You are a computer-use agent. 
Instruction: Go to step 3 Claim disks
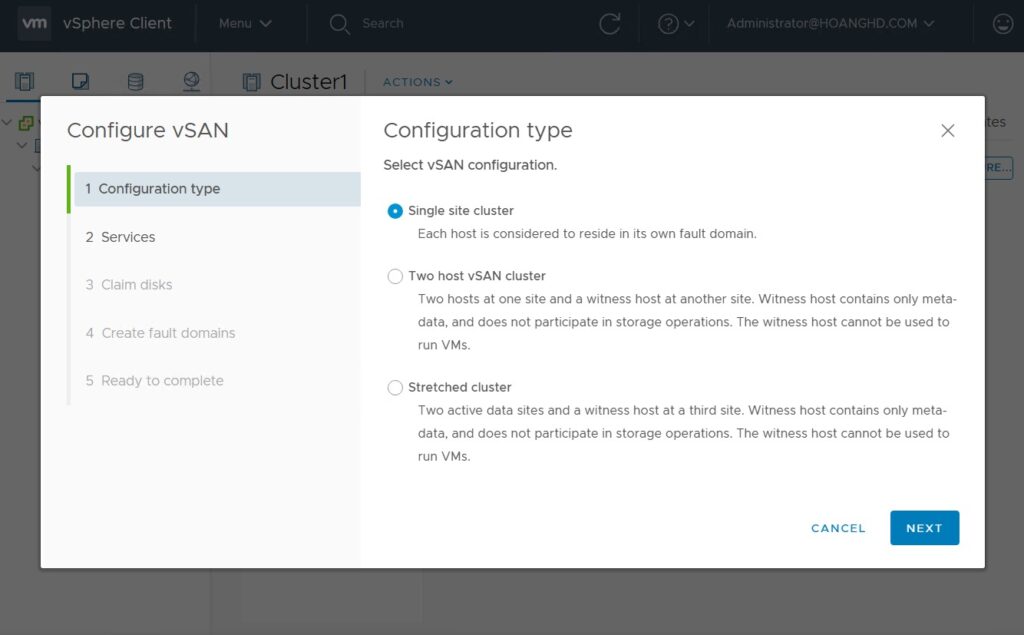point(129,285)
